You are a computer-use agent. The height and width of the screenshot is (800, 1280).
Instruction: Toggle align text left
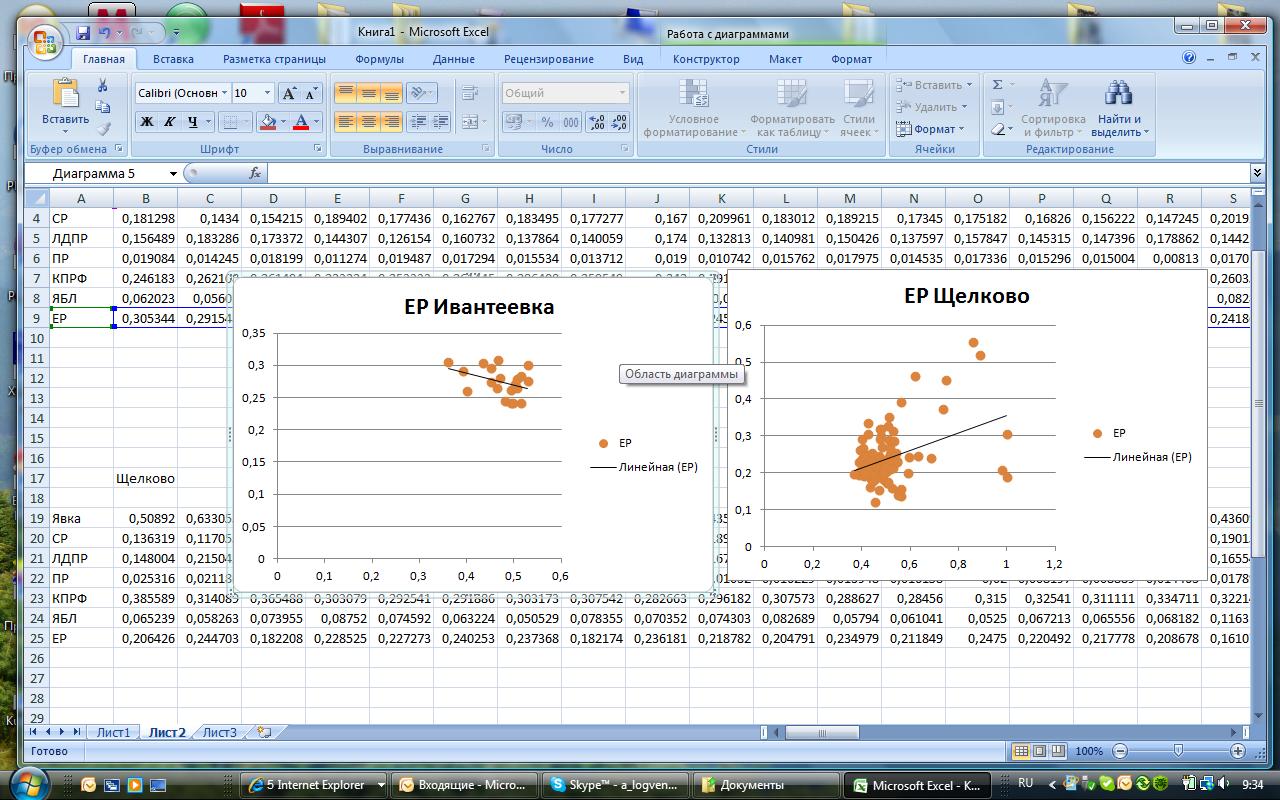pos(345,122)
